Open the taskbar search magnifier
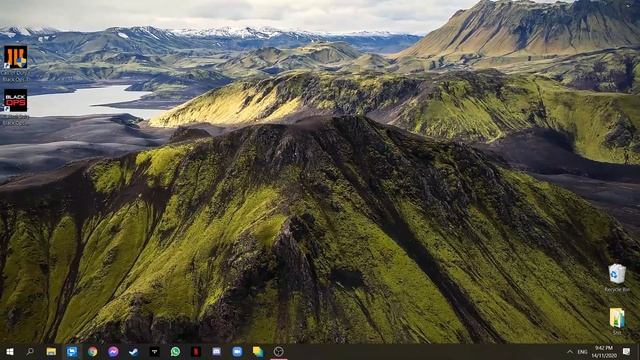Viewport: 640px width, 360px height. (30, 351)
